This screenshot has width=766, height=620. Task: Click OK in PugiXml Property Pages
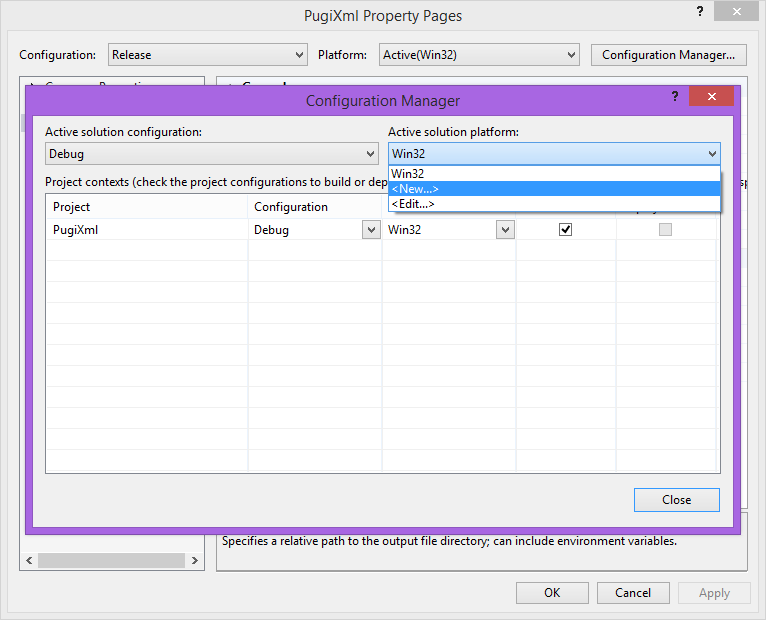pos(552,593)
